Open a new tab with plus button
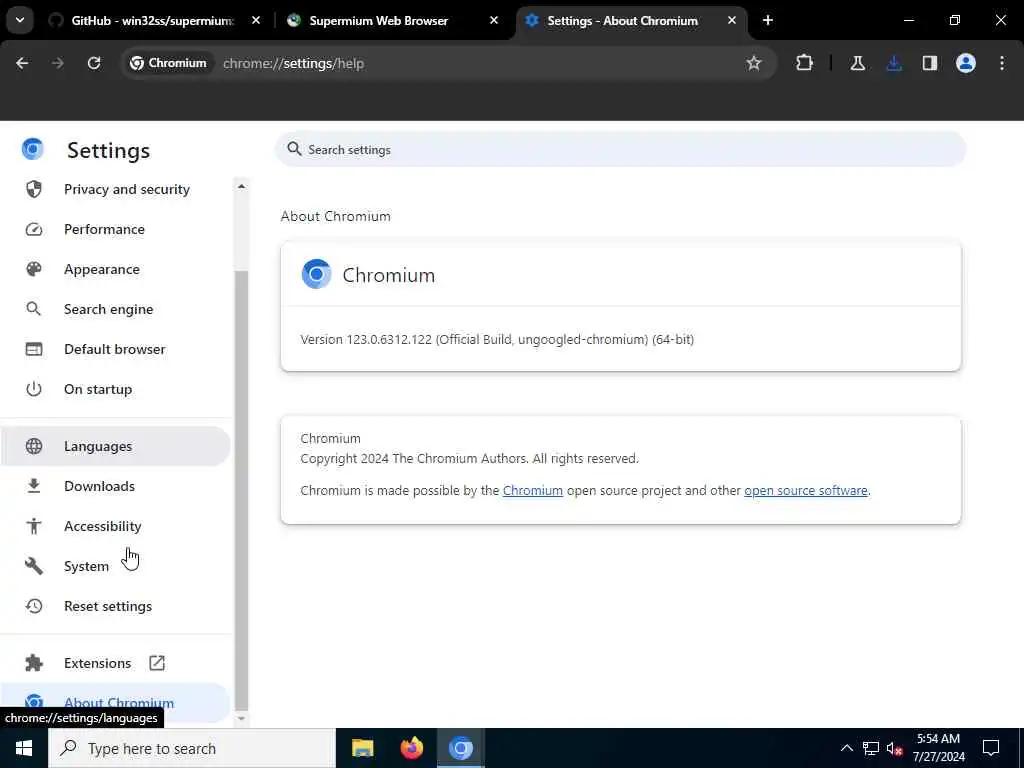Image resolution: width=1024 pixels, height=768 pixels. click(768, 21)
